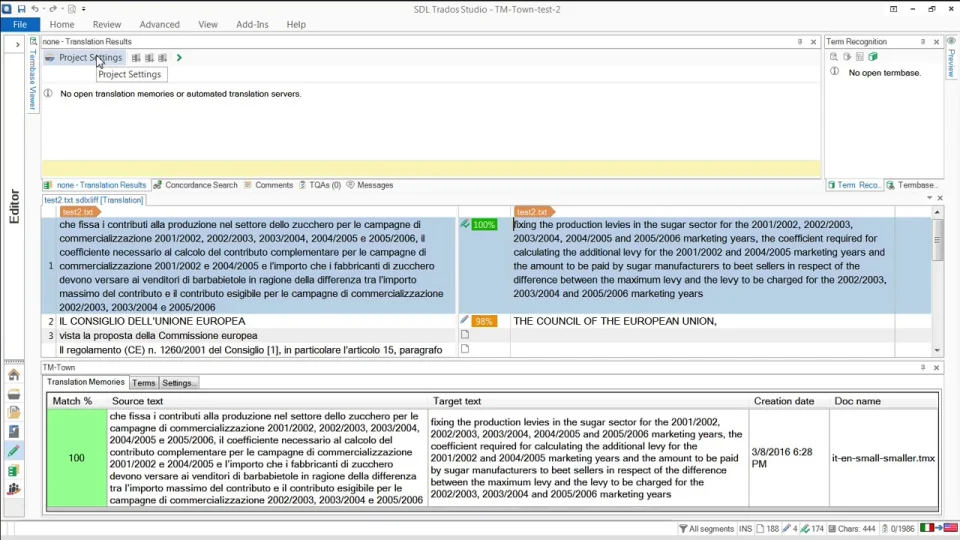Select the Termbase.. tab
The image size is (960, 540).
coord(912,185)
